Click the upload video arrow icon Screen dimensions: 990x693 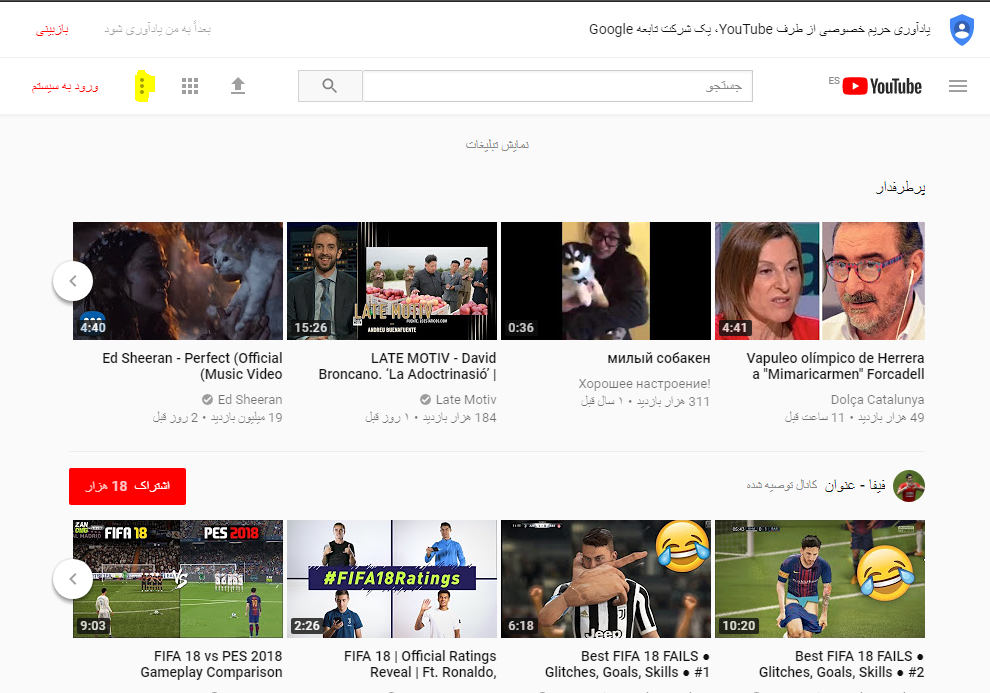click(x=238, y=86)
